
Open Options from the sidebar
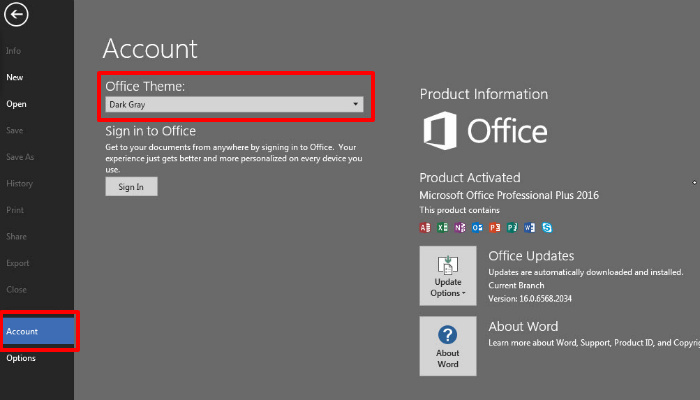pyautogui.click(x=21, y=358)
